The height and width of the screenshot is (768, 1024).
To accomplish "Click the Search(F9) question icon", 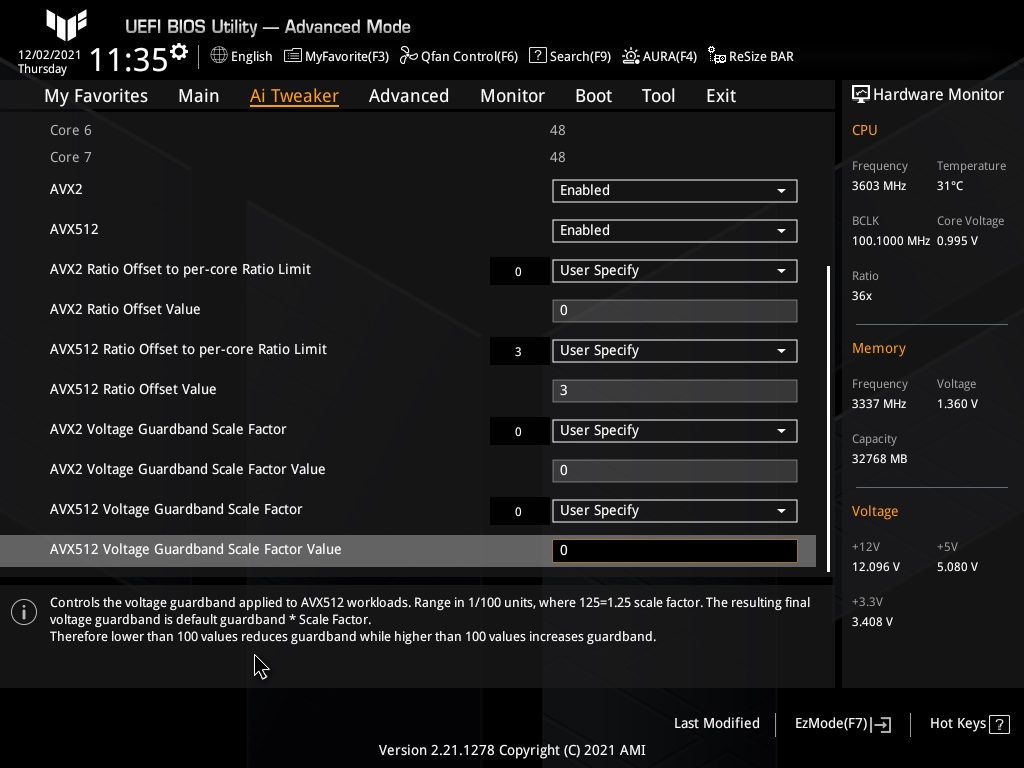I will coord(537,56).
